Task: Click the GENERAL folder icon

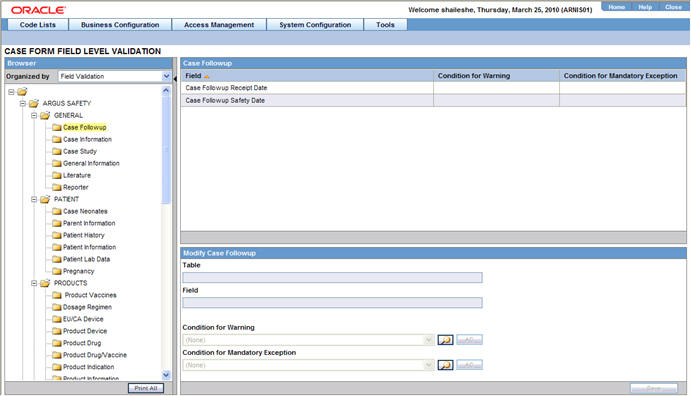Action: [x=45, y=115]
